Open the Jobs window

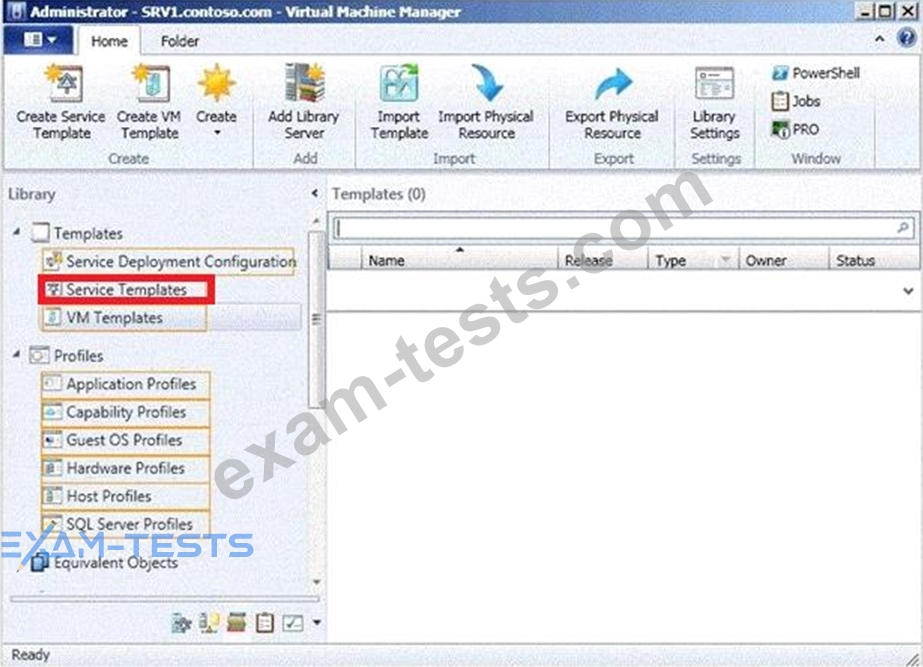tap(796, 101)
